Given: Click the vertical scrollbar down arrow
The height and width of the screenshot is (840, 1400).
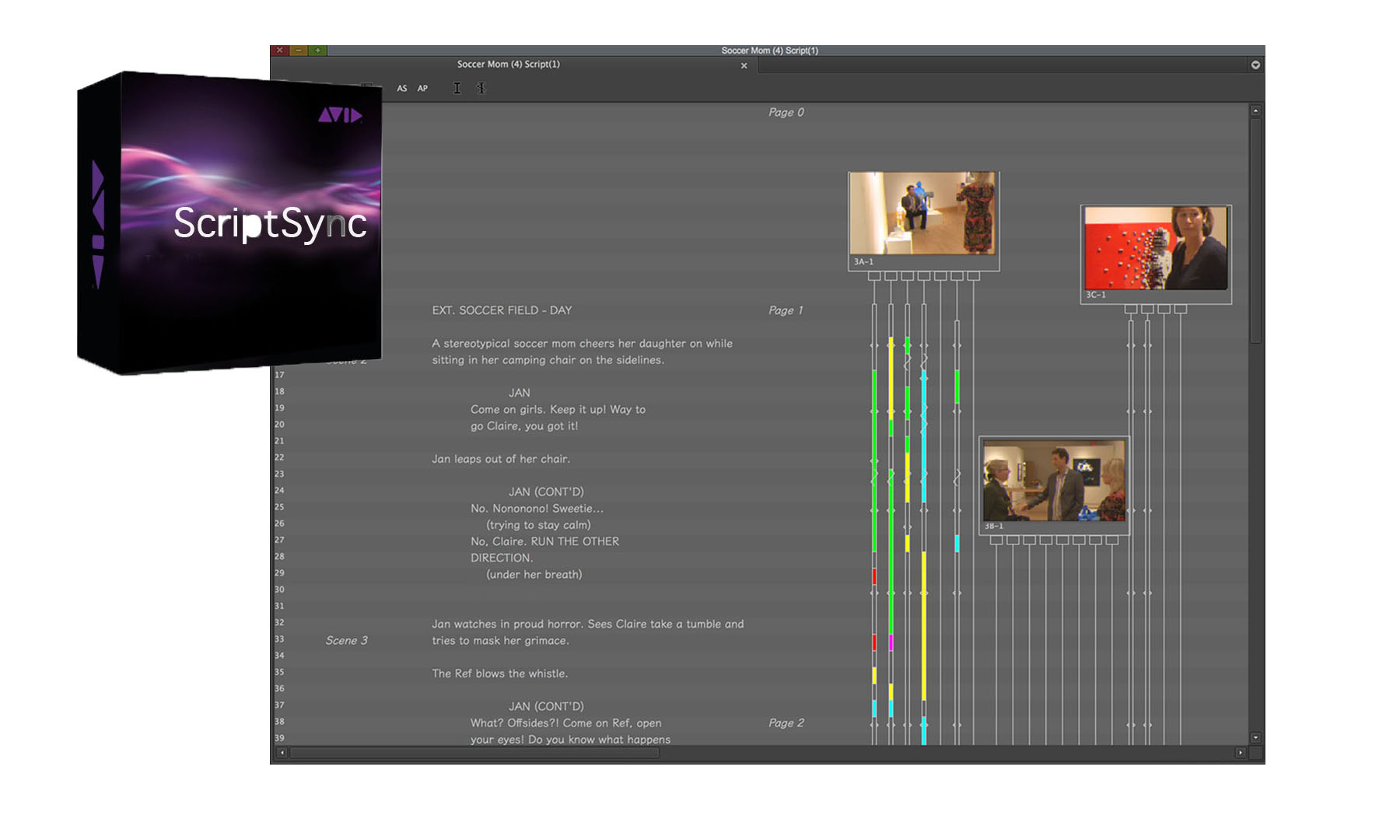Looking at the screenshot, I should [1255, 737].
